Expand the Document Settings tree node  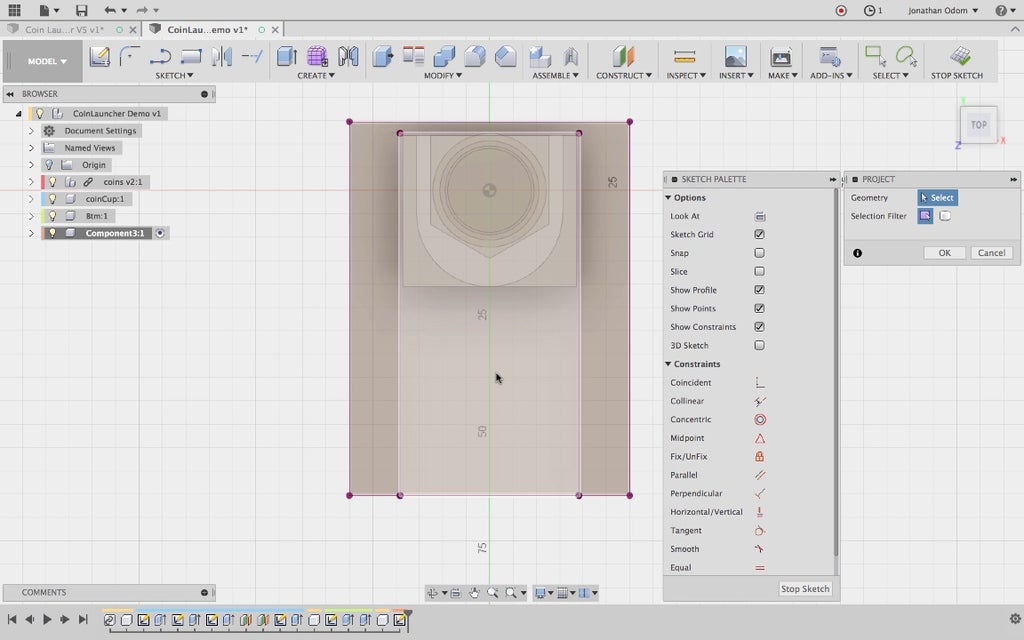coord(31,131)
